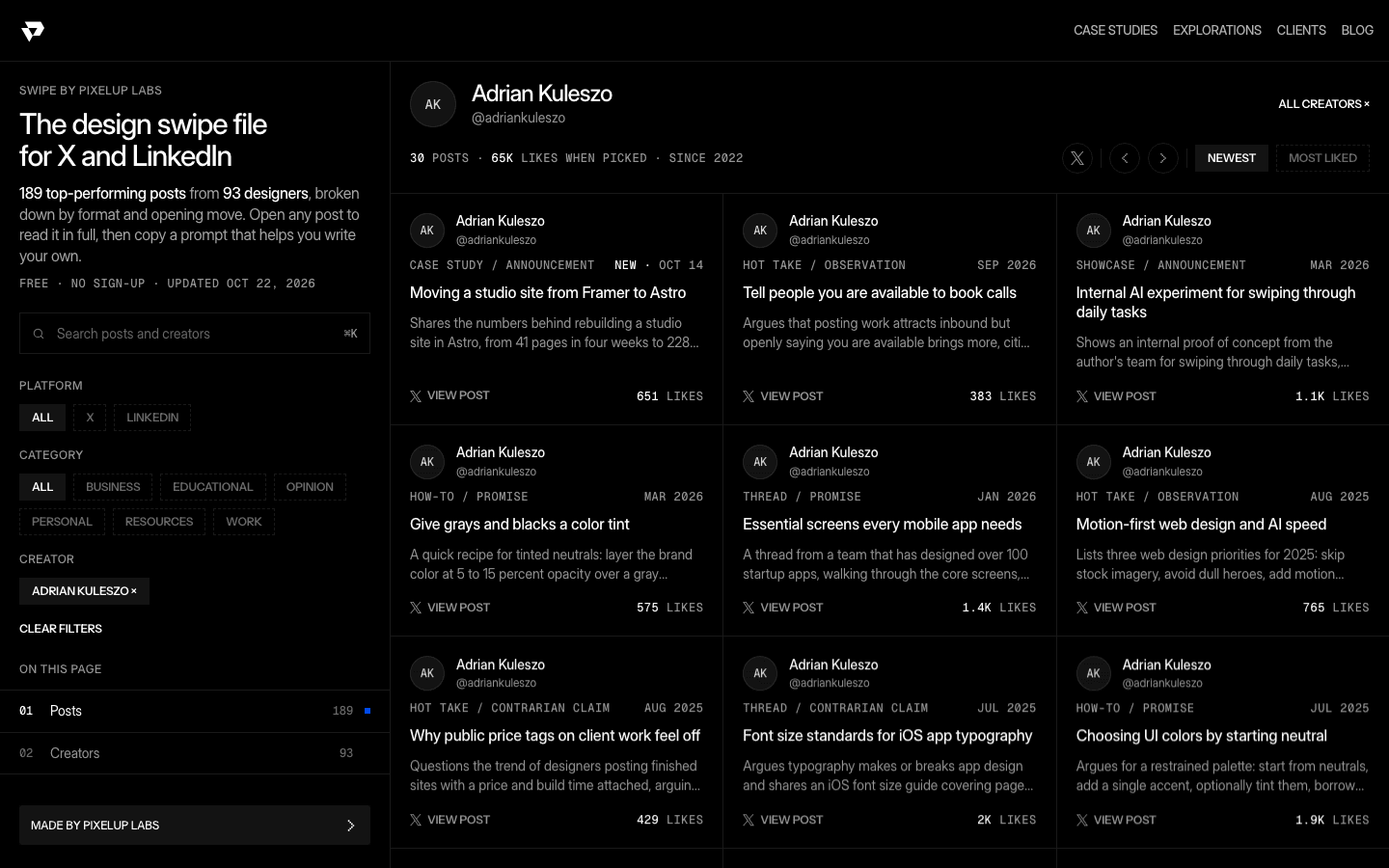This screenshot has width=1389, height=868.
Task: Select All under the Platform filter
Action: tap(42, 418)
